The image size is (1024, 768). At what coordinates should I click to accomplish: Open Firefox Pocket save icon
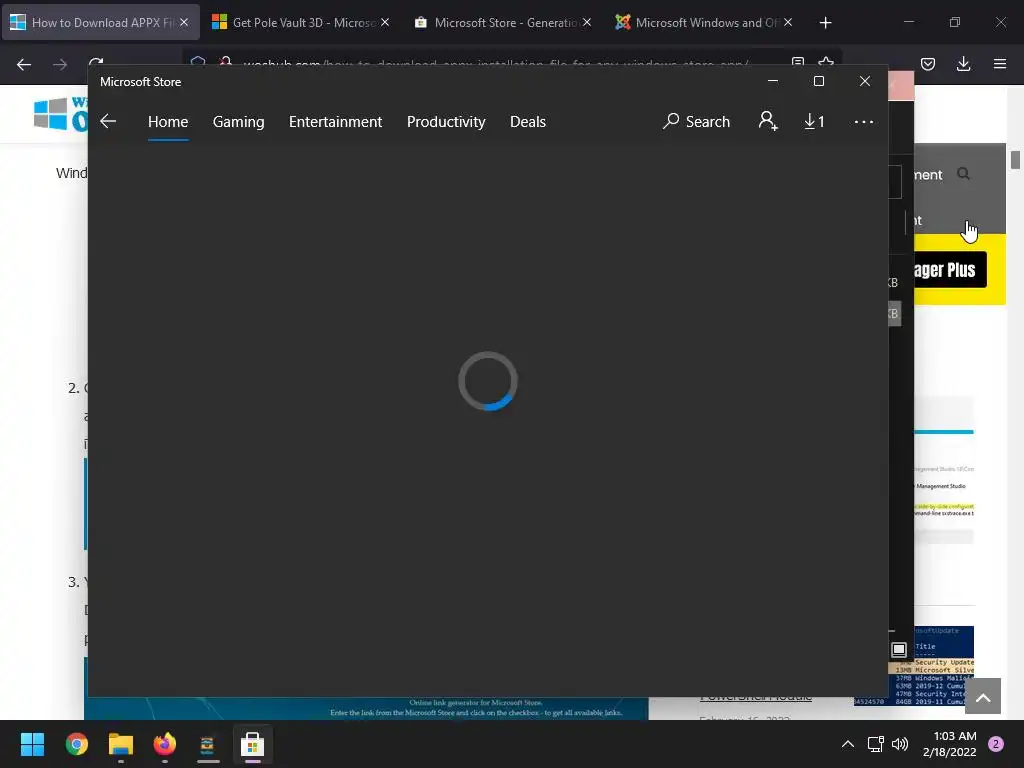[927, 64]
